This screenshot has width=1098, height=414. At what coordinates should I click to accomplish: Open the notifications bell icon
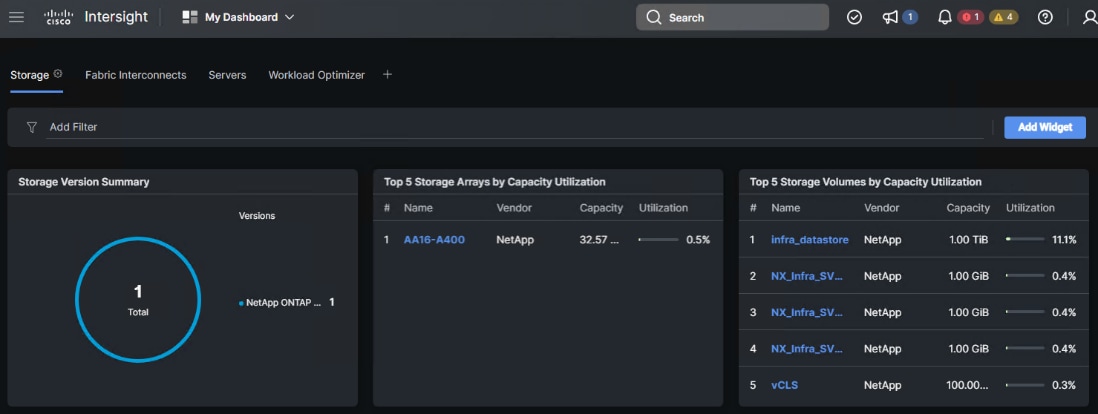944,17
